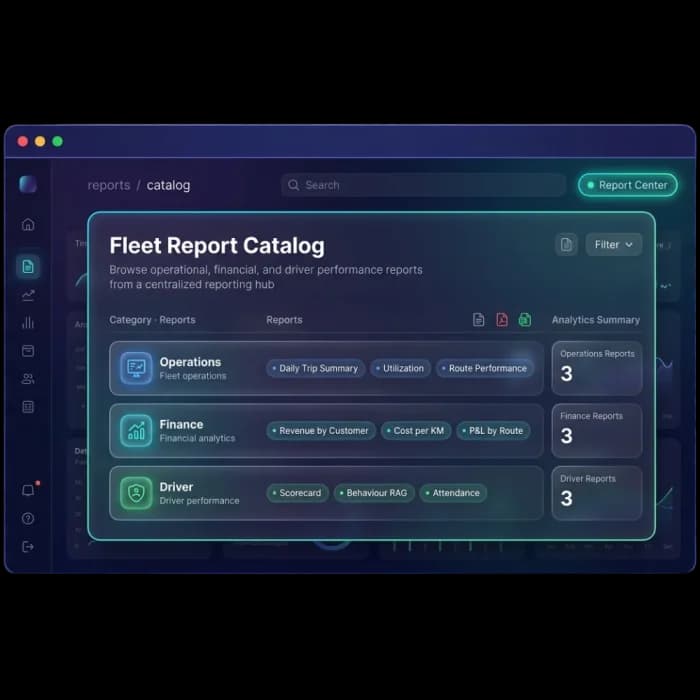Export as red PDF icon
Image resolution: width=700 pixels, height=700 pixels.
coord(502,320)
